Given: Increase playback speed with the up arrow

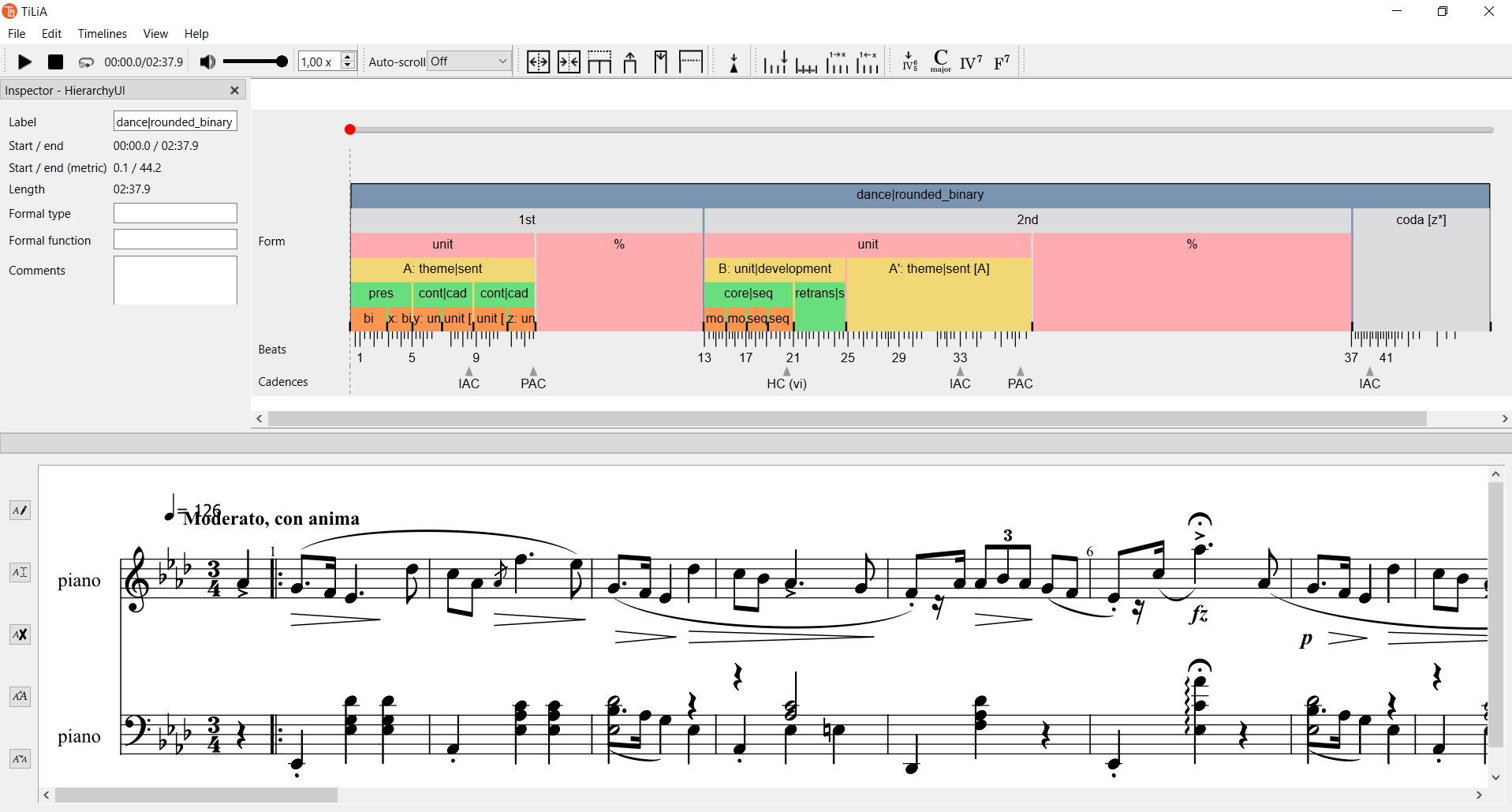Looking at the screenshot, I should tap(348, 57).
